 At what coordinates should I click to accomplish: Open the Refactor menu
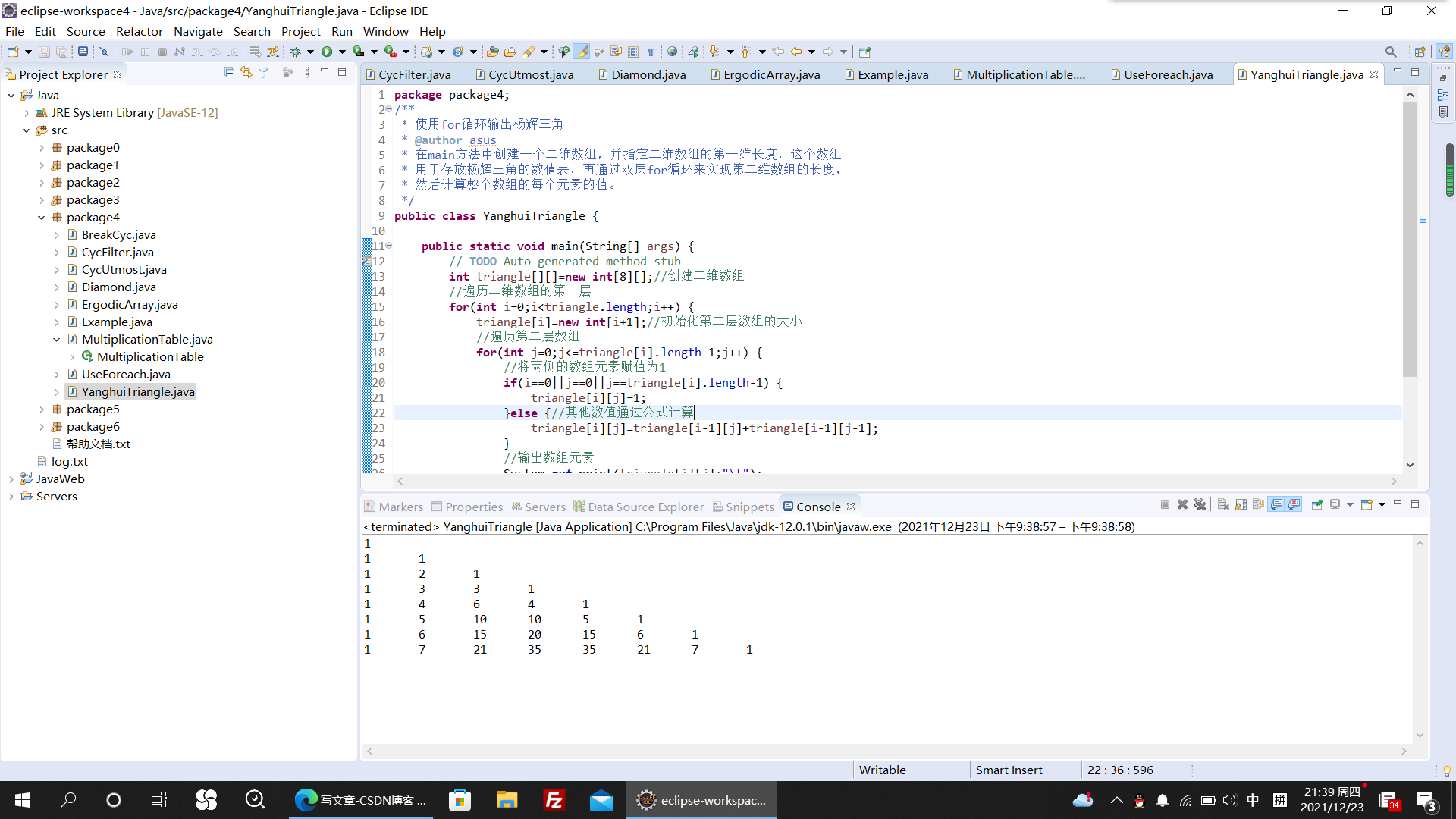(139, 31)
